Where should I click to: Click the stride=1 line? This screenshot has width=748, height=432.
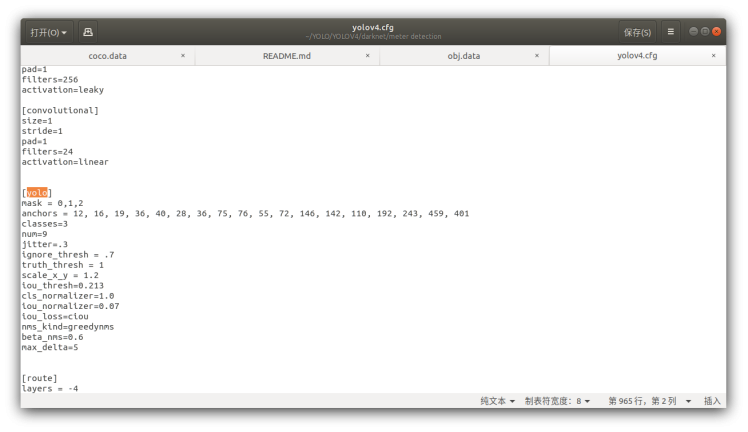point(42,131)
